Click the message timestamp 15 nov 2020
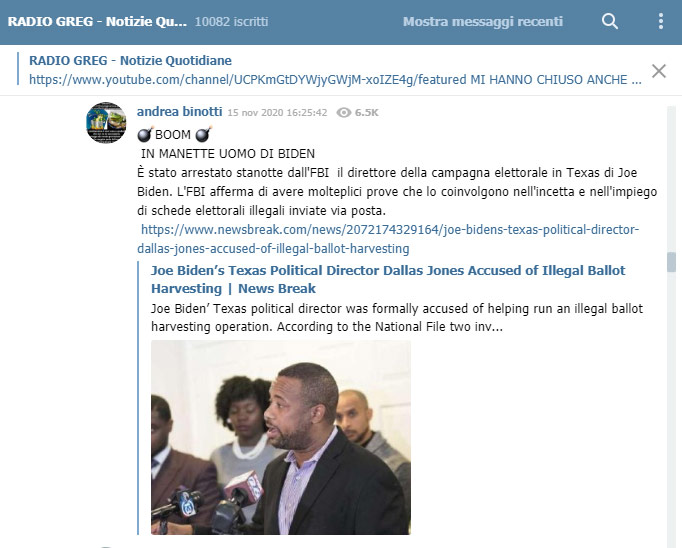This screenshot has width=682, height=548. tap(277, 113)
